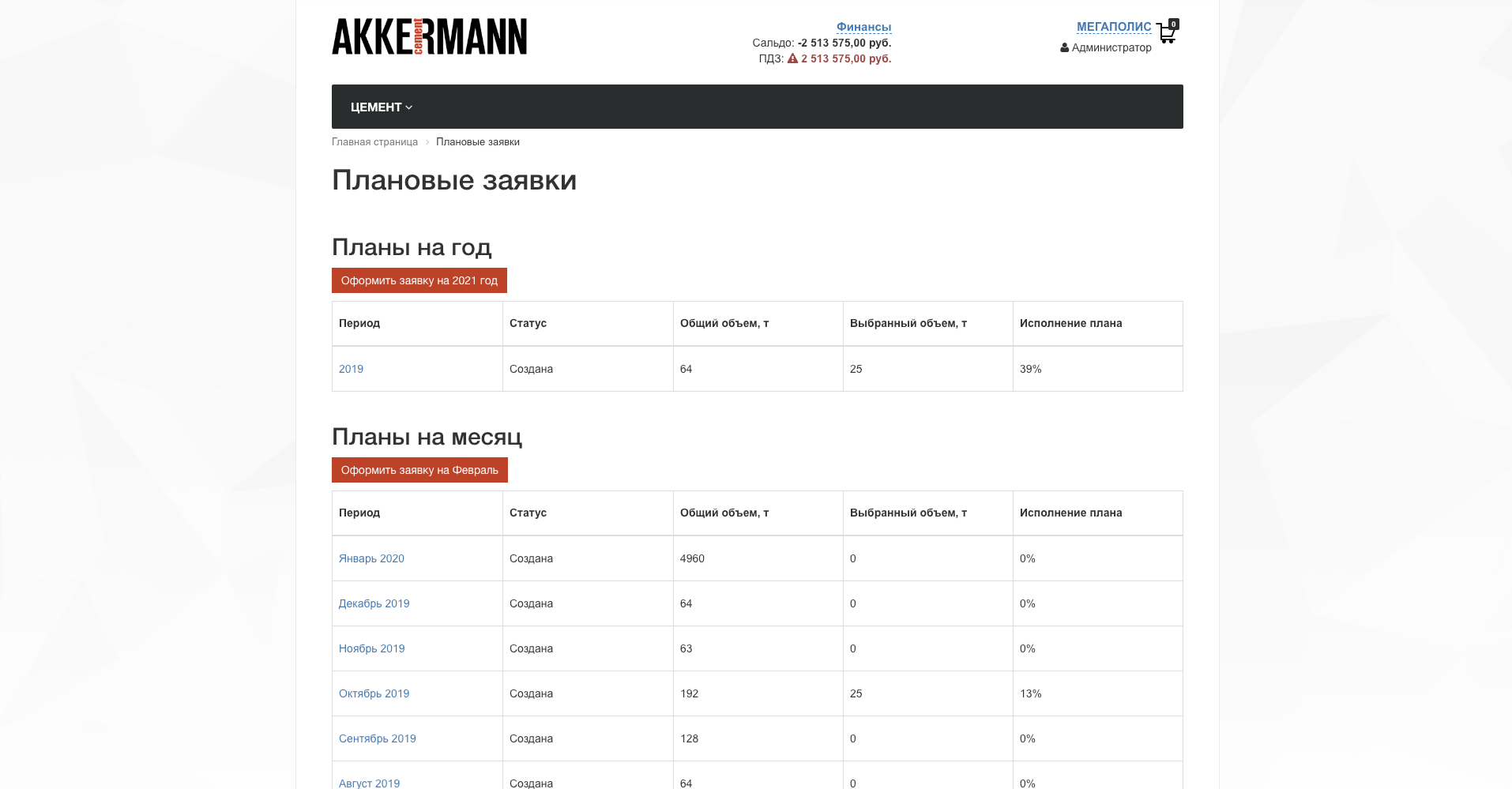The image size is (1512, 789).
Task: Open the Сентябрь 2019 plan
Action: [x=377, y=738]
